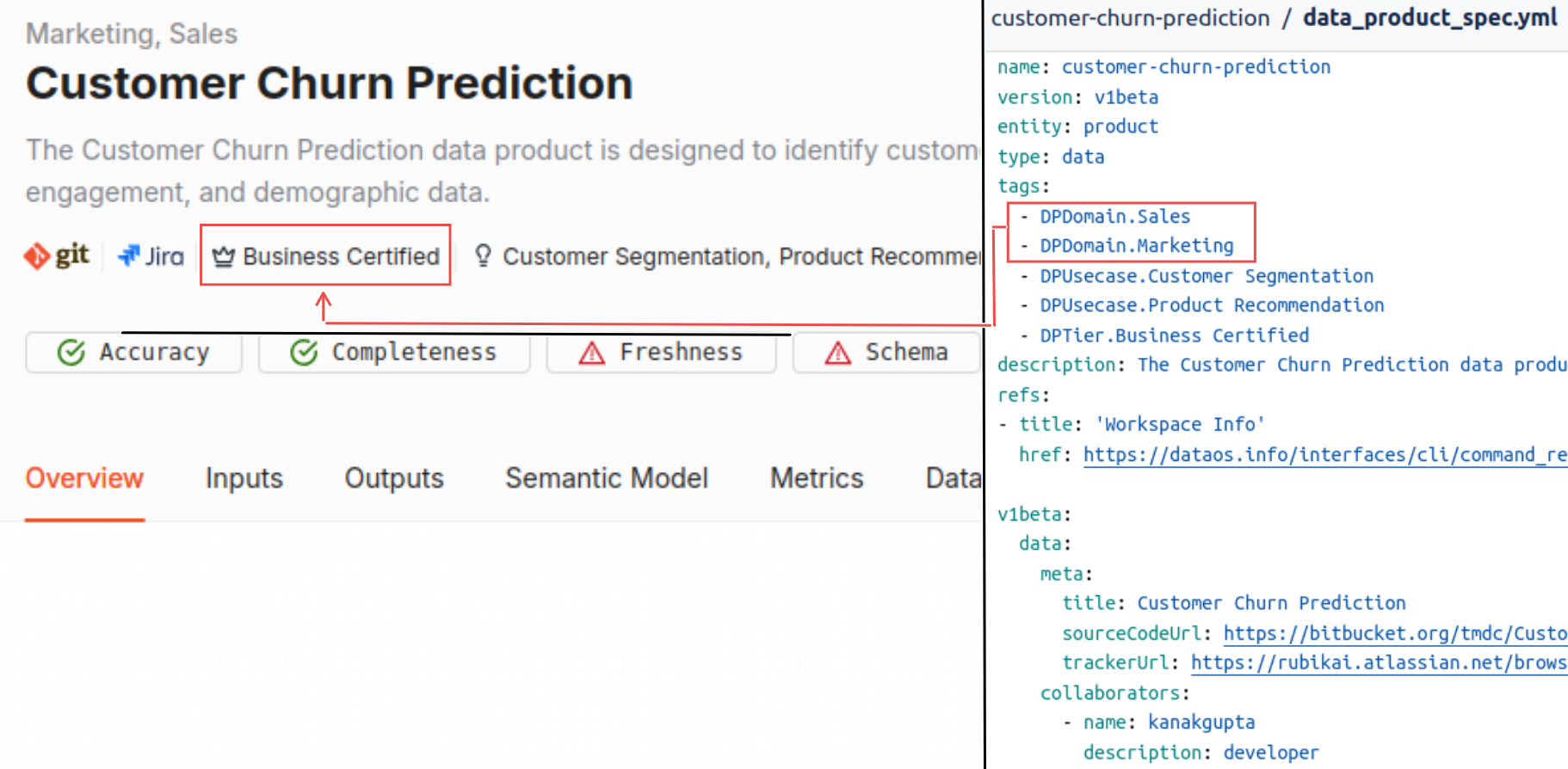Click the description: developer line
This screenshot has width=1568, height=769.
(x=1201, y=753)
